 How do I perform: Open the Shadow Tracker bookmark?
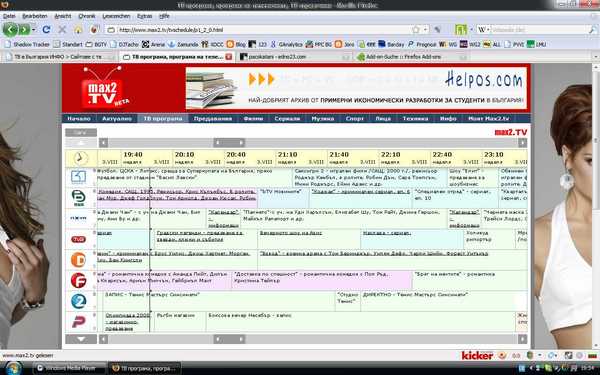coord(27,44)
